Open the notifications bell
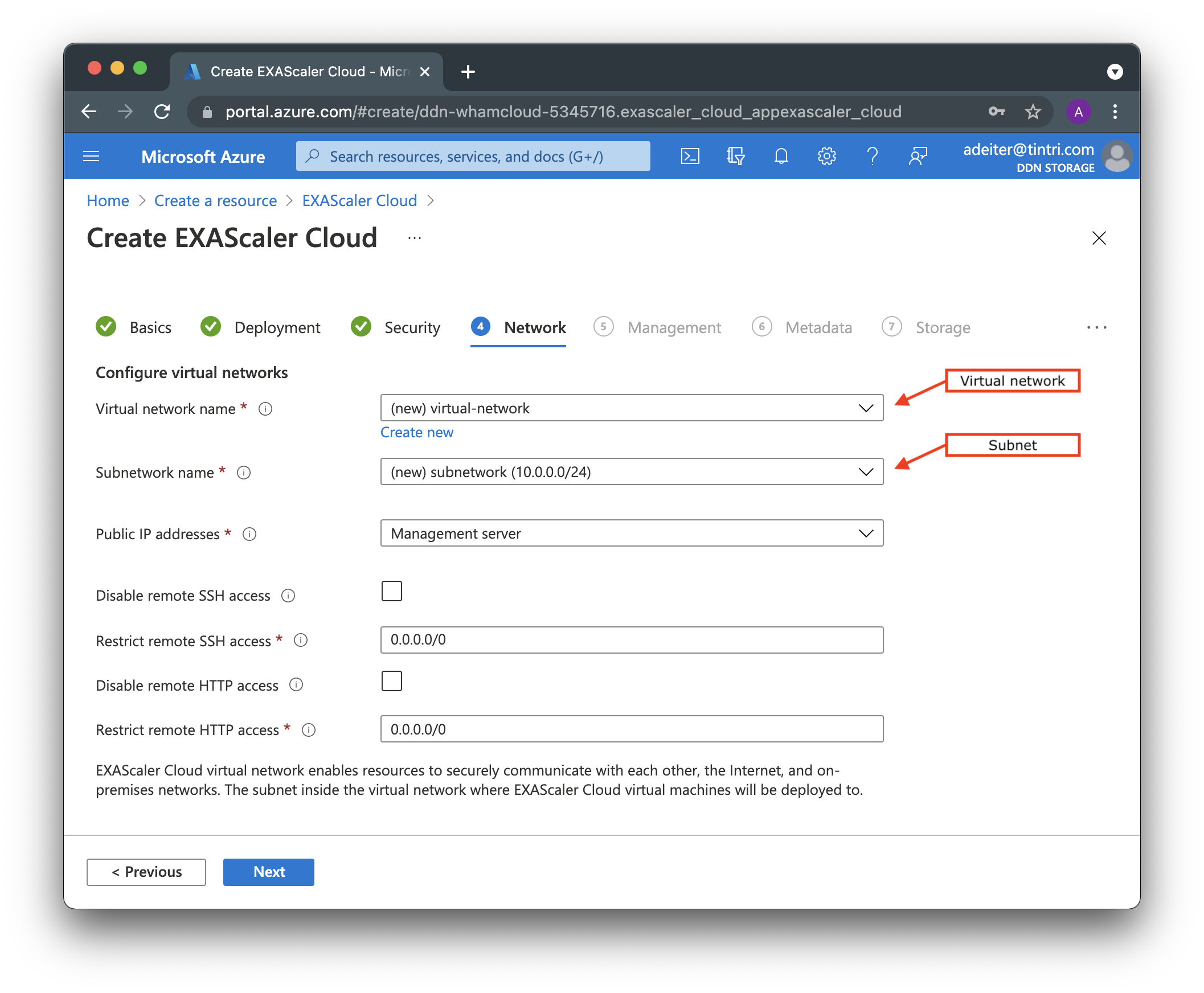1204x993 pixels. click(781, 155)
